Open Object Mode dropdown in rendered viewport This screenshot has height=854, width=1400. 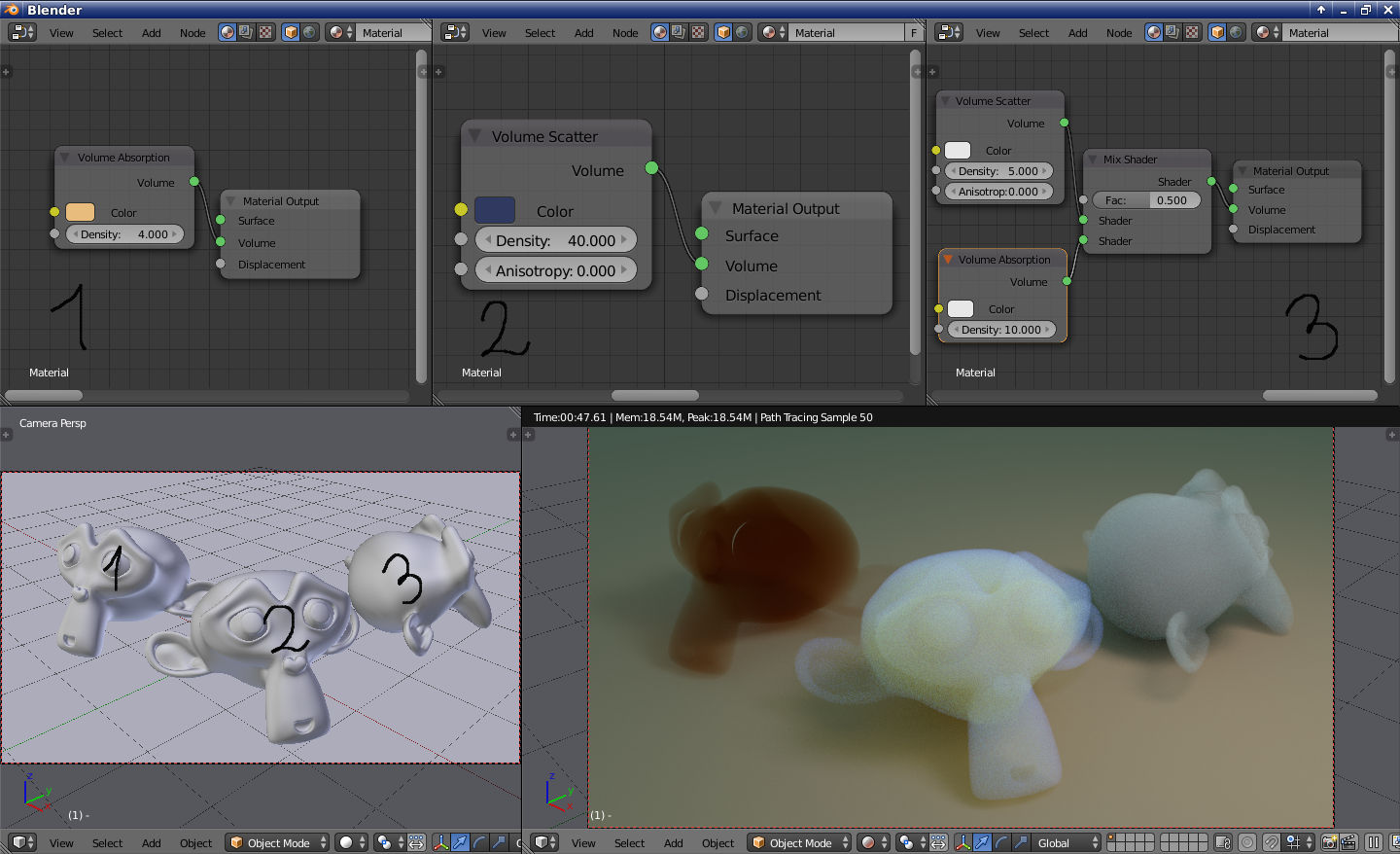pos(800,842)
